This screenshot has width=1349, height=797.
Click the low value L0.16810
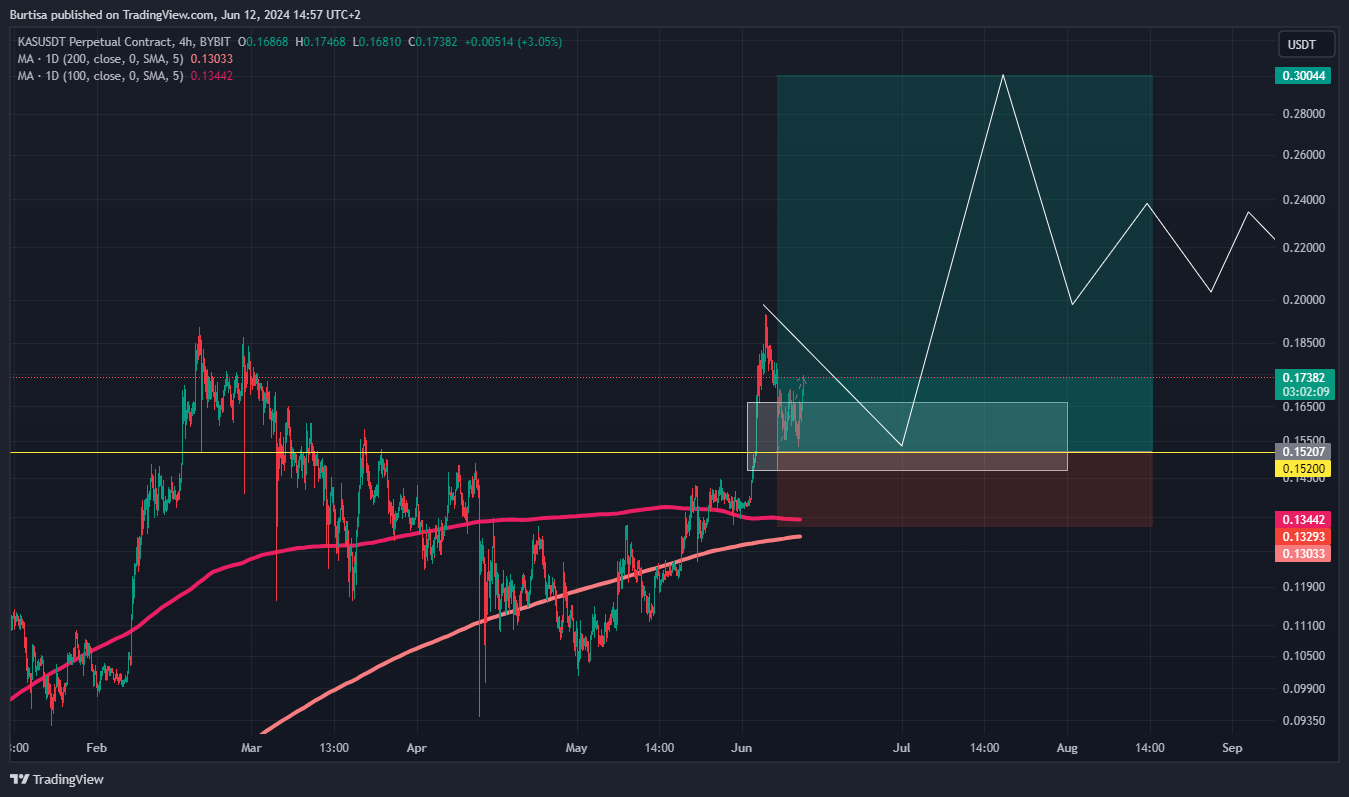pyautogui.click(x=377, y=42)
